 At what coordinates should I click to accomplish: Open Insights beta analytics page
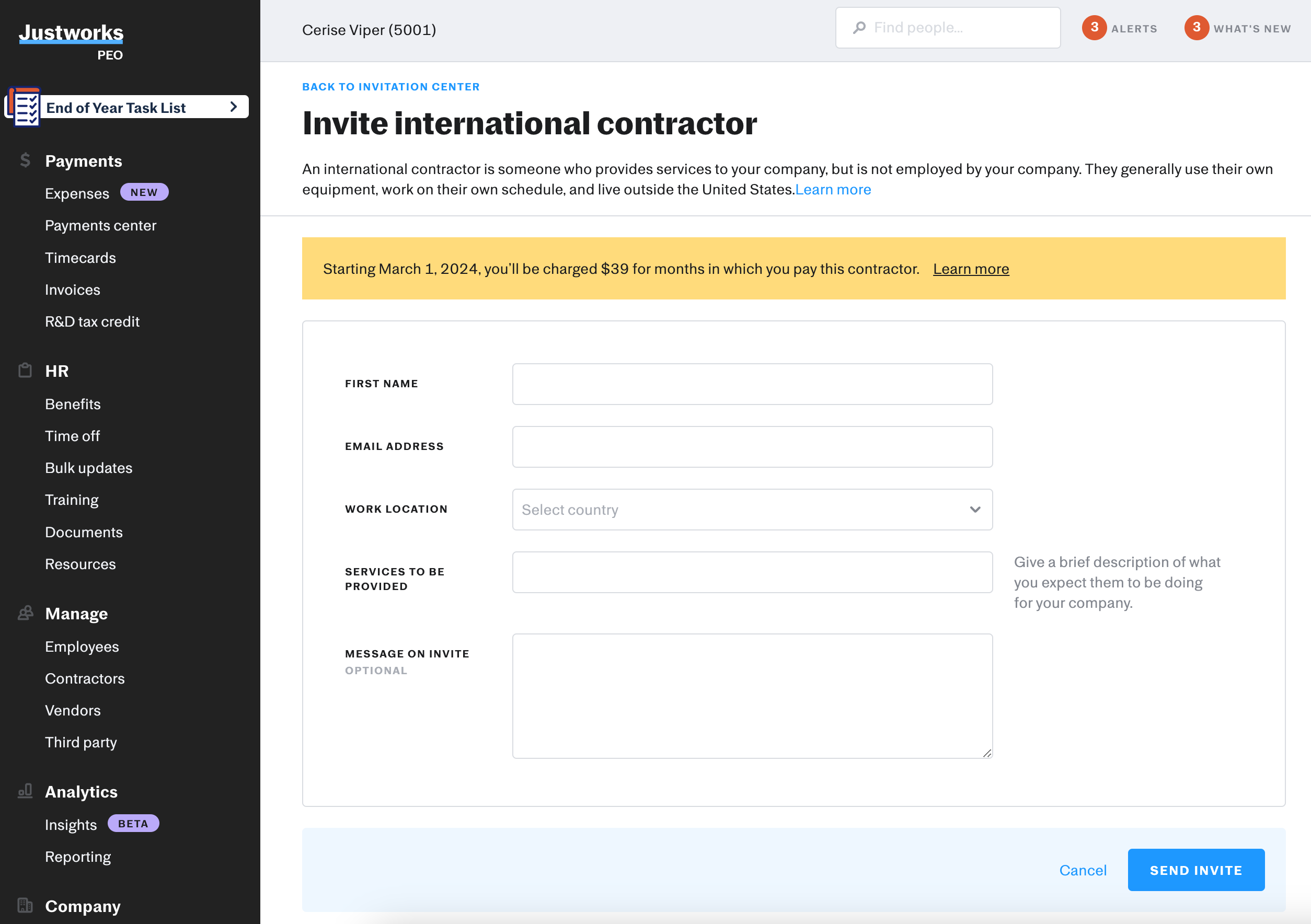click(x=71, y=824)
